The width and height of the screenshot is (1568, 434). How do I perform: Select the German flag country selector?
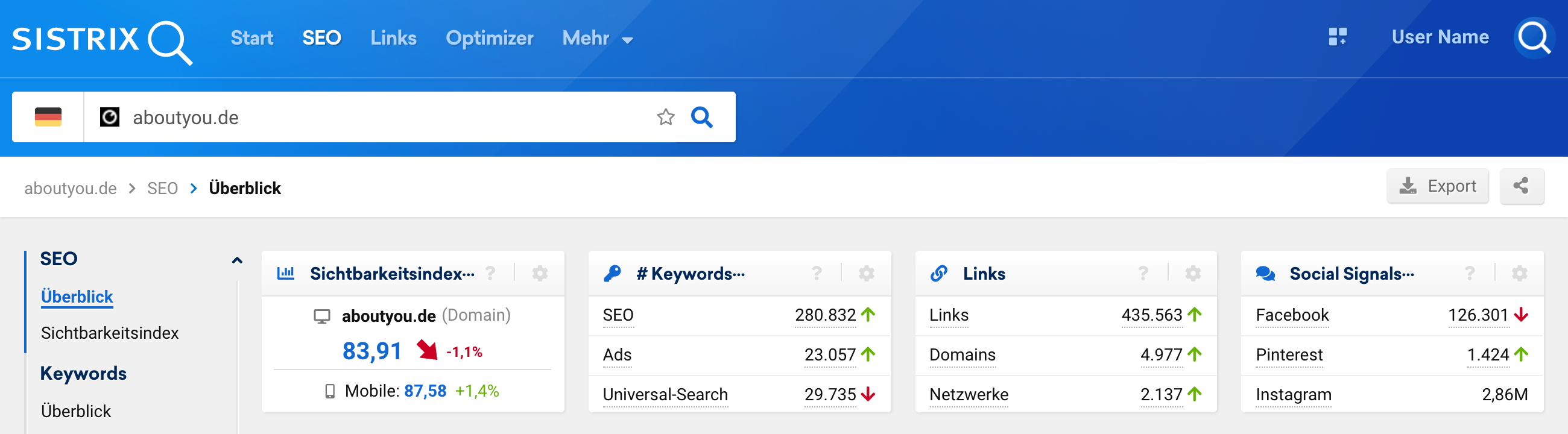[48, 117]
